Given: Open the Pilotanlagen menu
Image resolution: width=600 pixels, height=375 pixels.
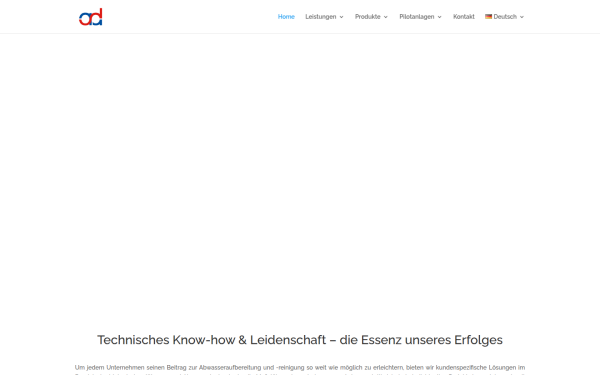Looking at the screenshot, I should click(x=417, y=17).
